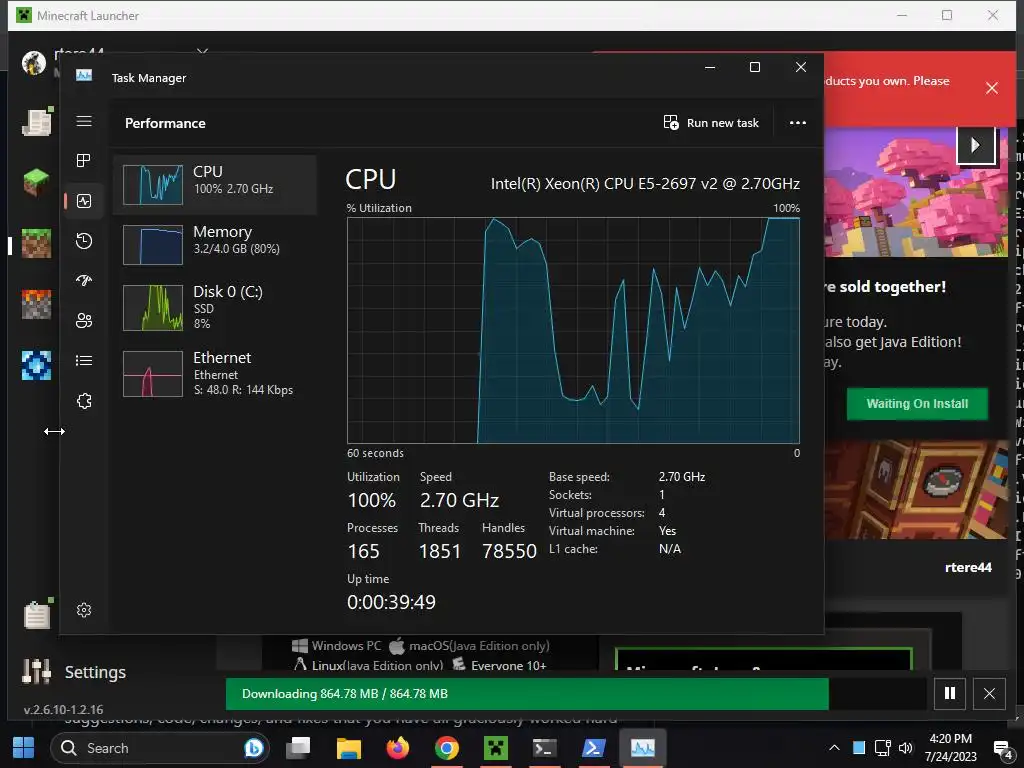Switch to Minecraft Launcher taskbar icon

[x=496, y=748]
